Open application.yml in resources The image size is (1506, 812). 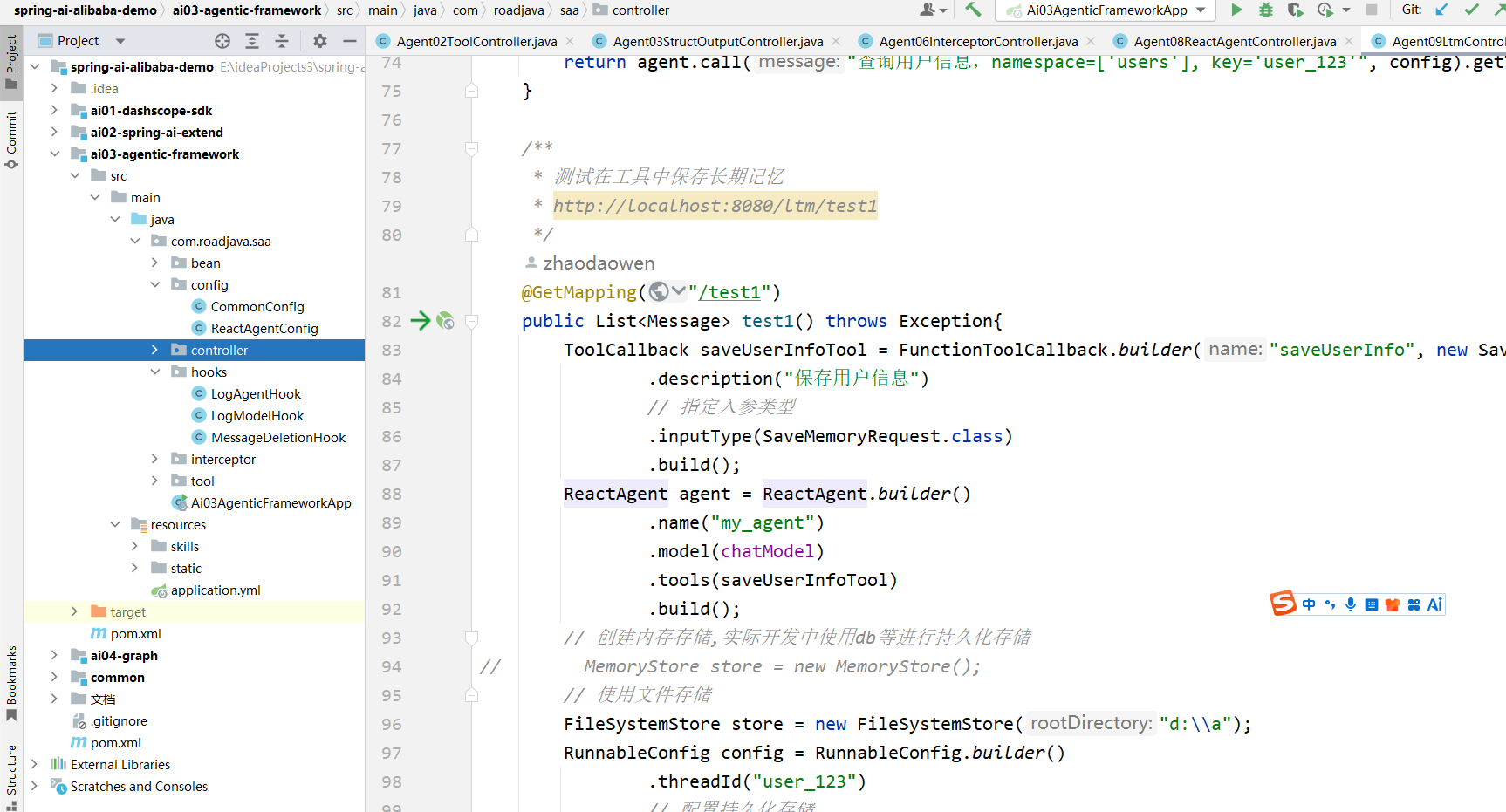coord(216,590)
